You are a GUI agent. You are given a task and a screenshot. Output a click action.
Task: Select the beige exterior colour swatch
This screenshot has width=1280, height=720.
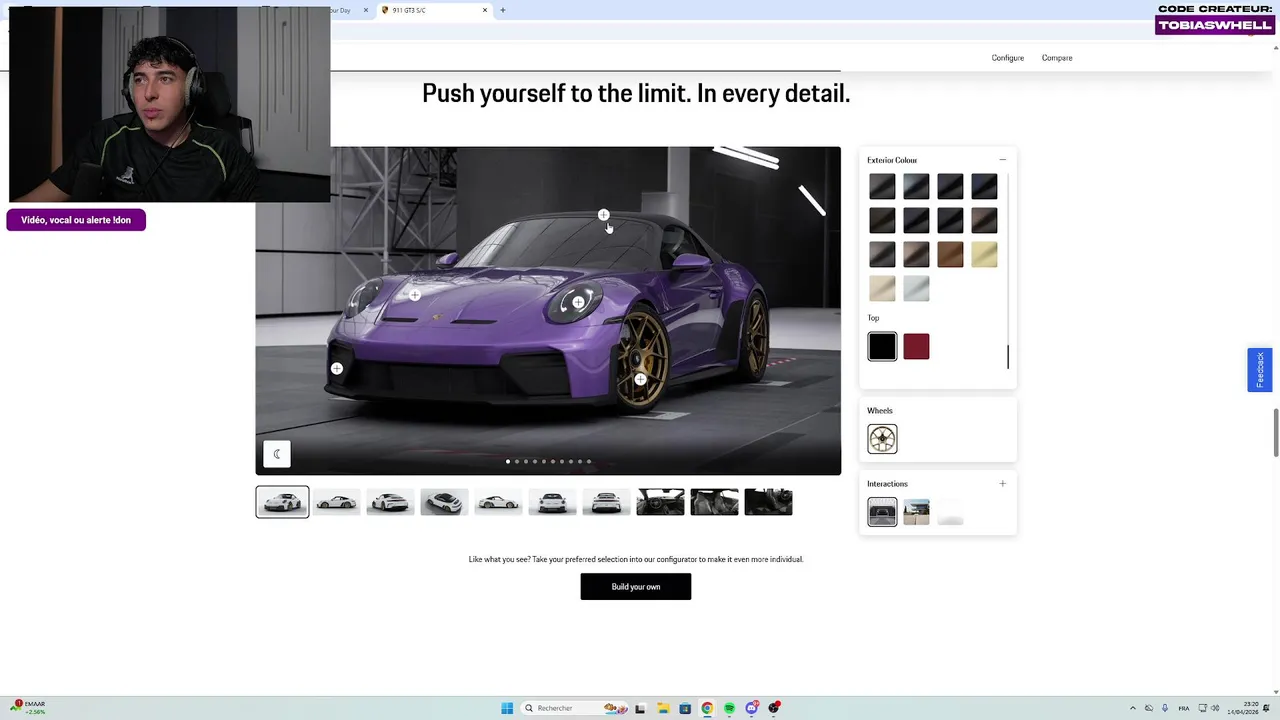[x=882, y=288]
